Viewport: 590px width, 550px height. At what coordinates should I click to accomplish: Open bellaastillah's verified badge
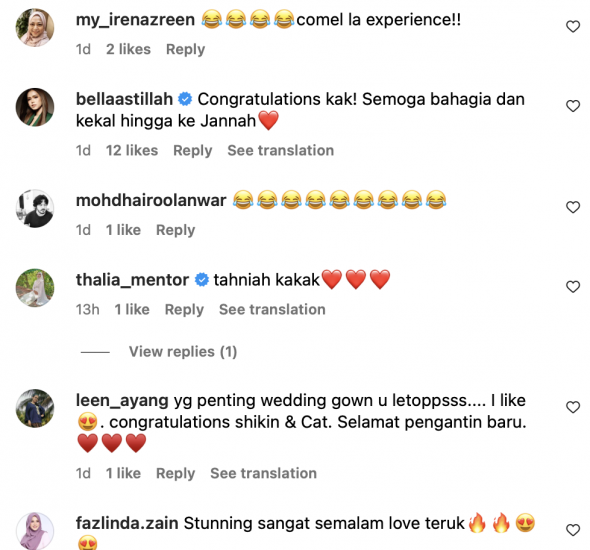click(185, 99)
